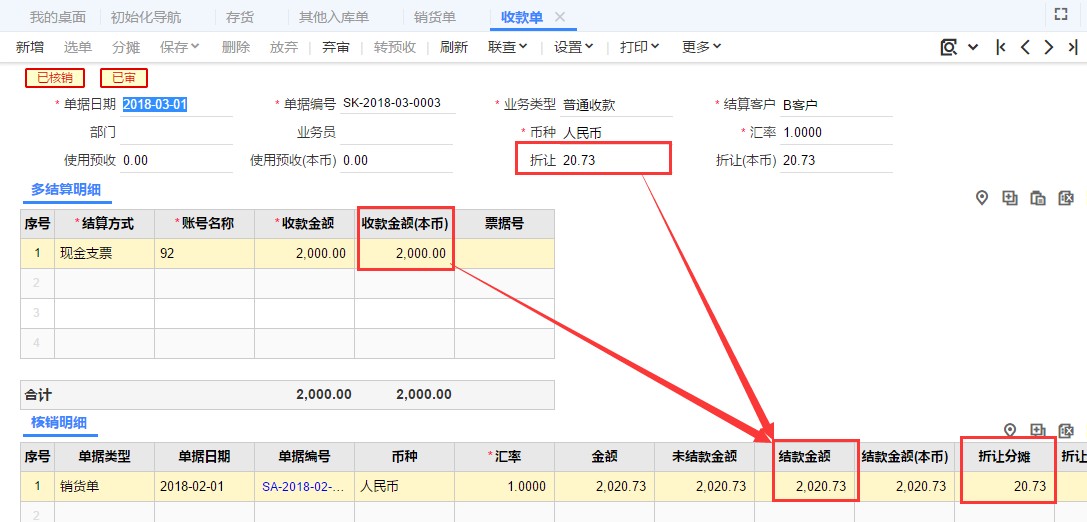Click the 汇率 field 1.0000 in header
This screenshot has width=1087, height=522.
[x=837, y=132]
